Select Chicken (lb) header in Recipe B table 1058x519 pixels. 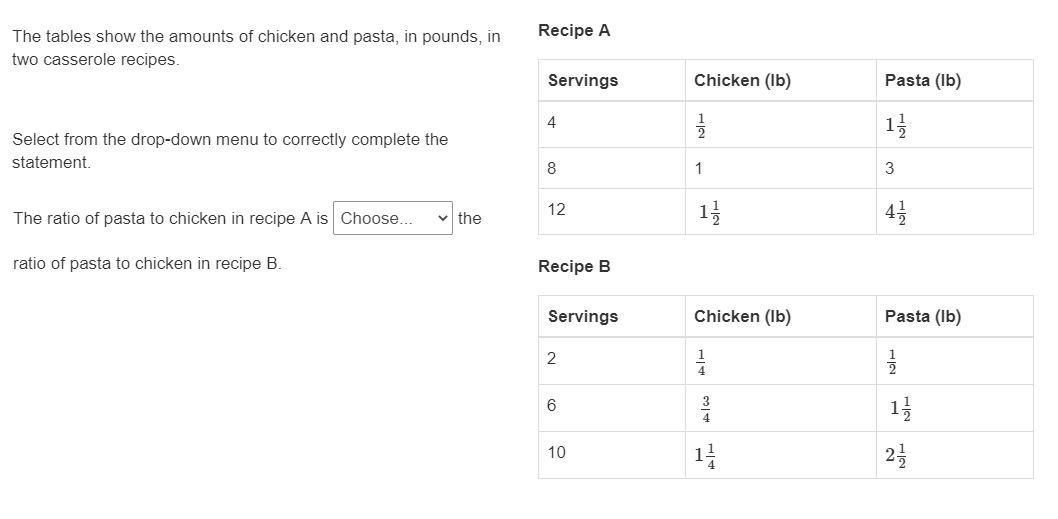tap(781, 317)
